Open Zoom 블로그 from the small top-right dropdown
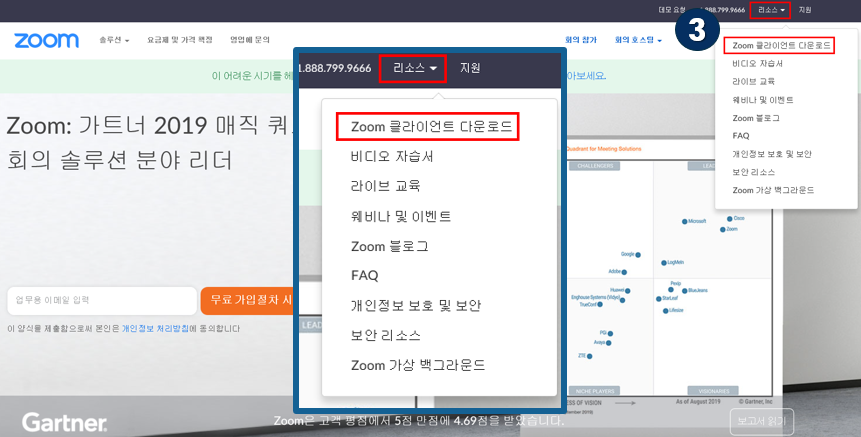 click(x=756, y=118)
